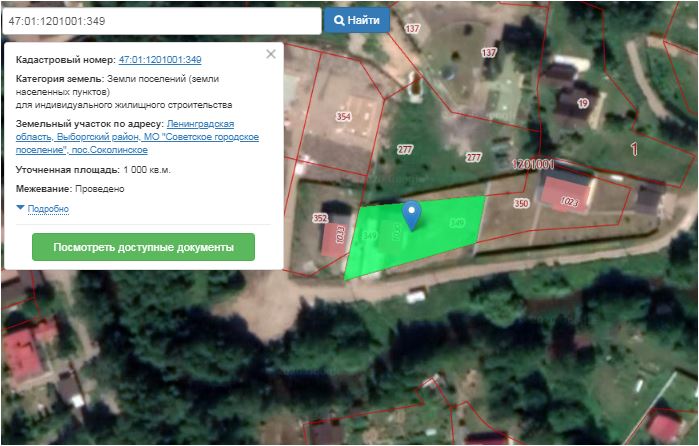This screenshot has height=446, width=699.
Task: Click parcel label 354 on map
Action: pyautogui.click(x=344, y=117)
